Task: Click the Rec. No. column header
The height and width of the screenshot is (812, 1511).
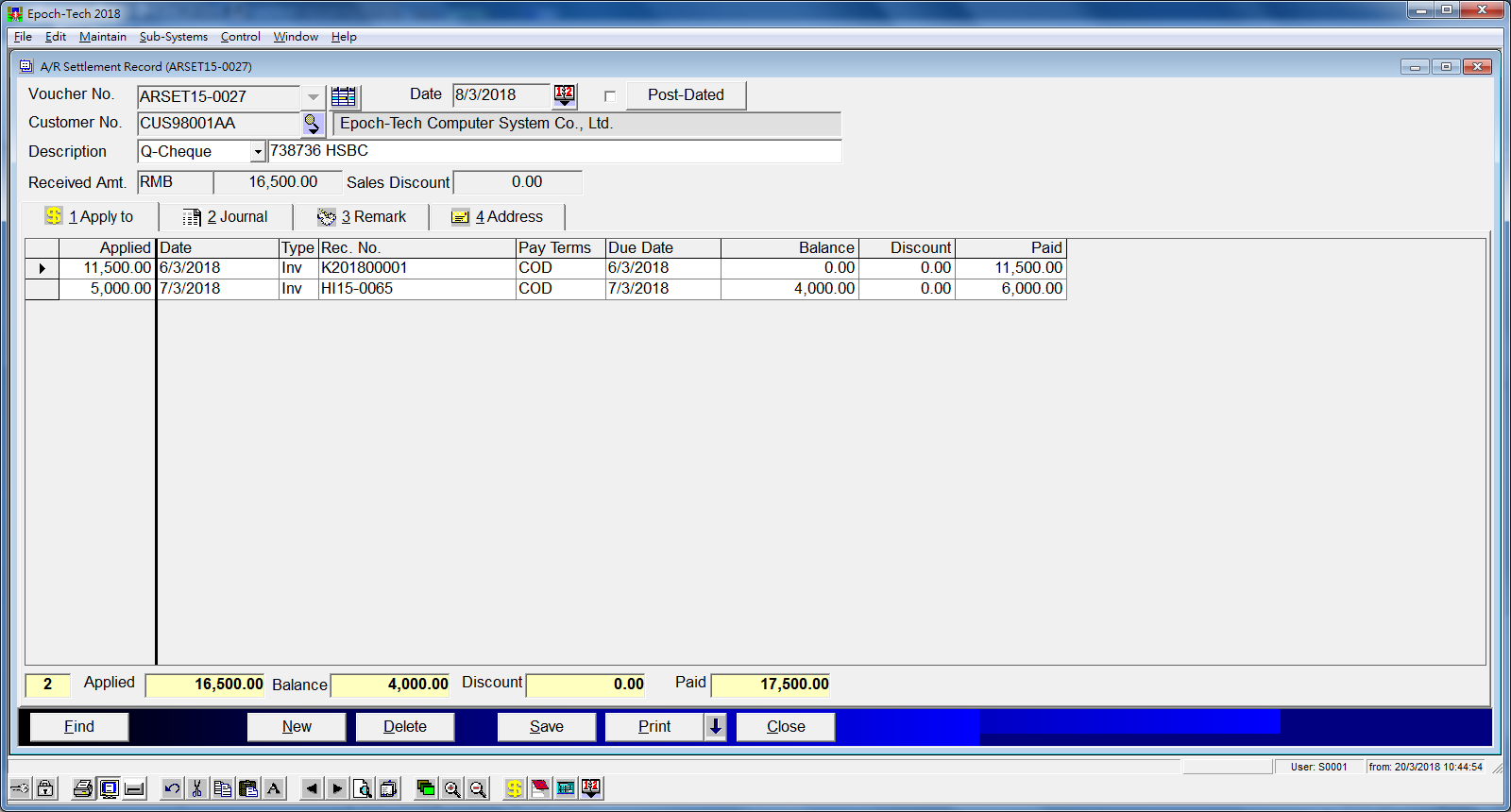Action: pyautogui.click(x=416, y=248)
